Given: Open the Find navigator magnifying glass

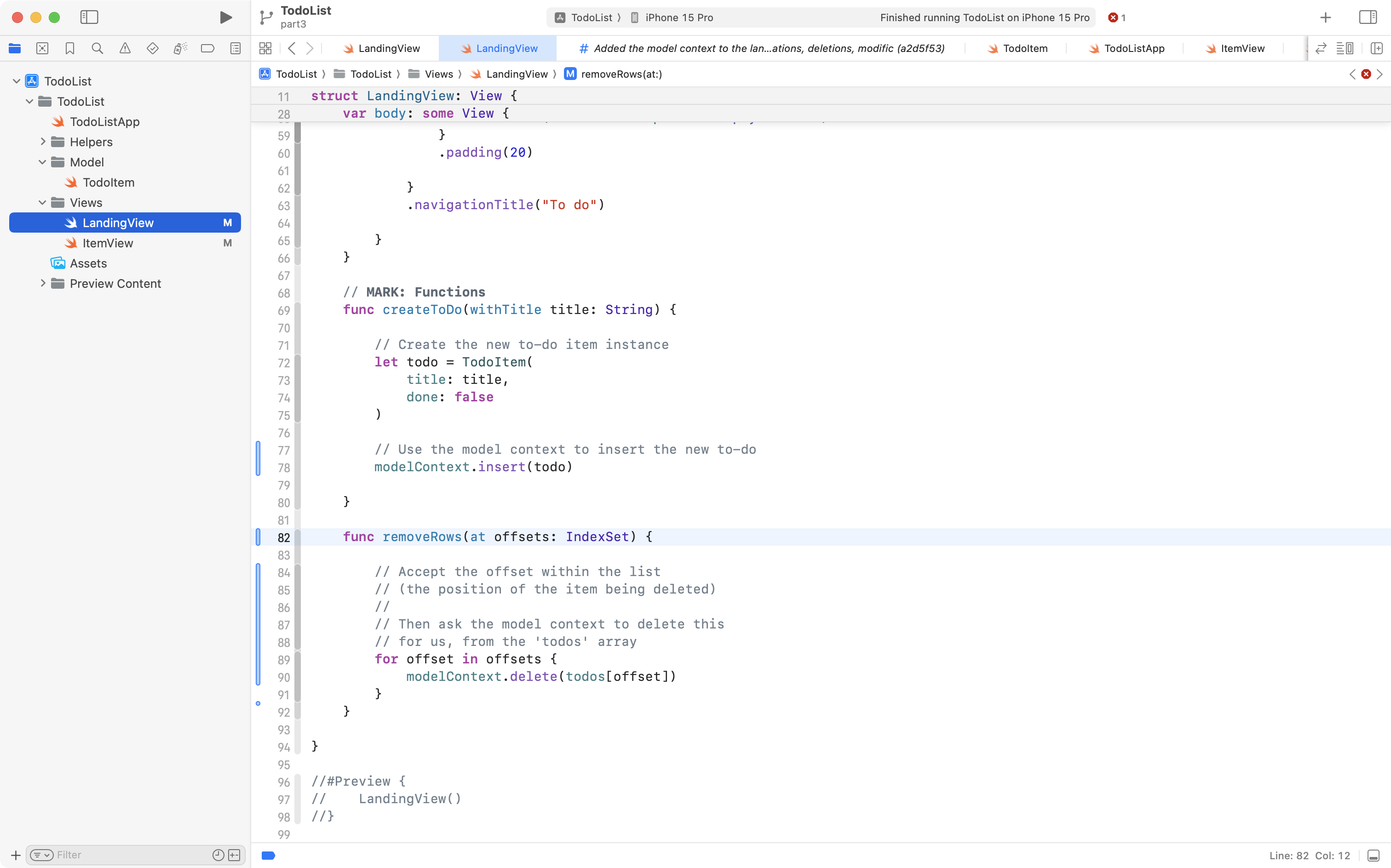Looking at the screenshot, I should (98, 48).
